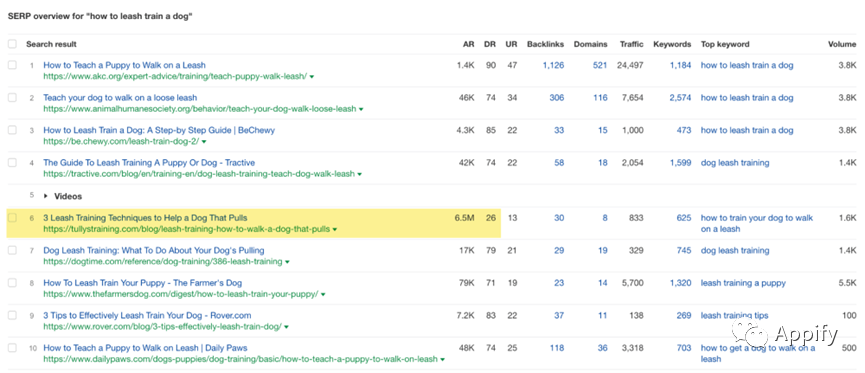
Task: Sort by the Backlinks column header
Action: pyautogui.click(x=546, y=44)
